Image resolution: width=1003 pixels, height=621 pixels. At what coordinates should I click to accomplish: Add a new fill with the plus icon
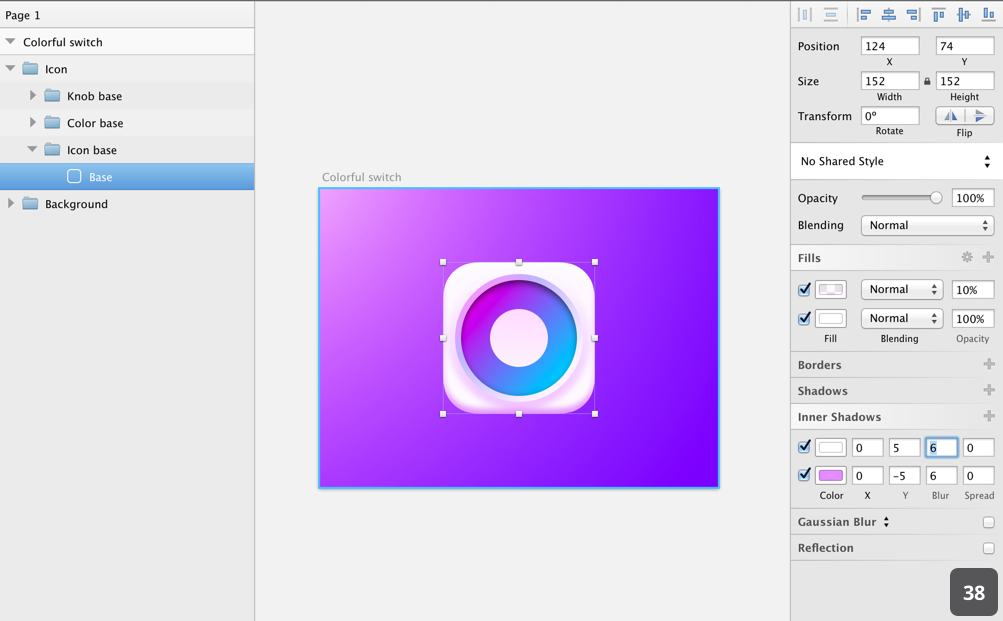point(988,257)
